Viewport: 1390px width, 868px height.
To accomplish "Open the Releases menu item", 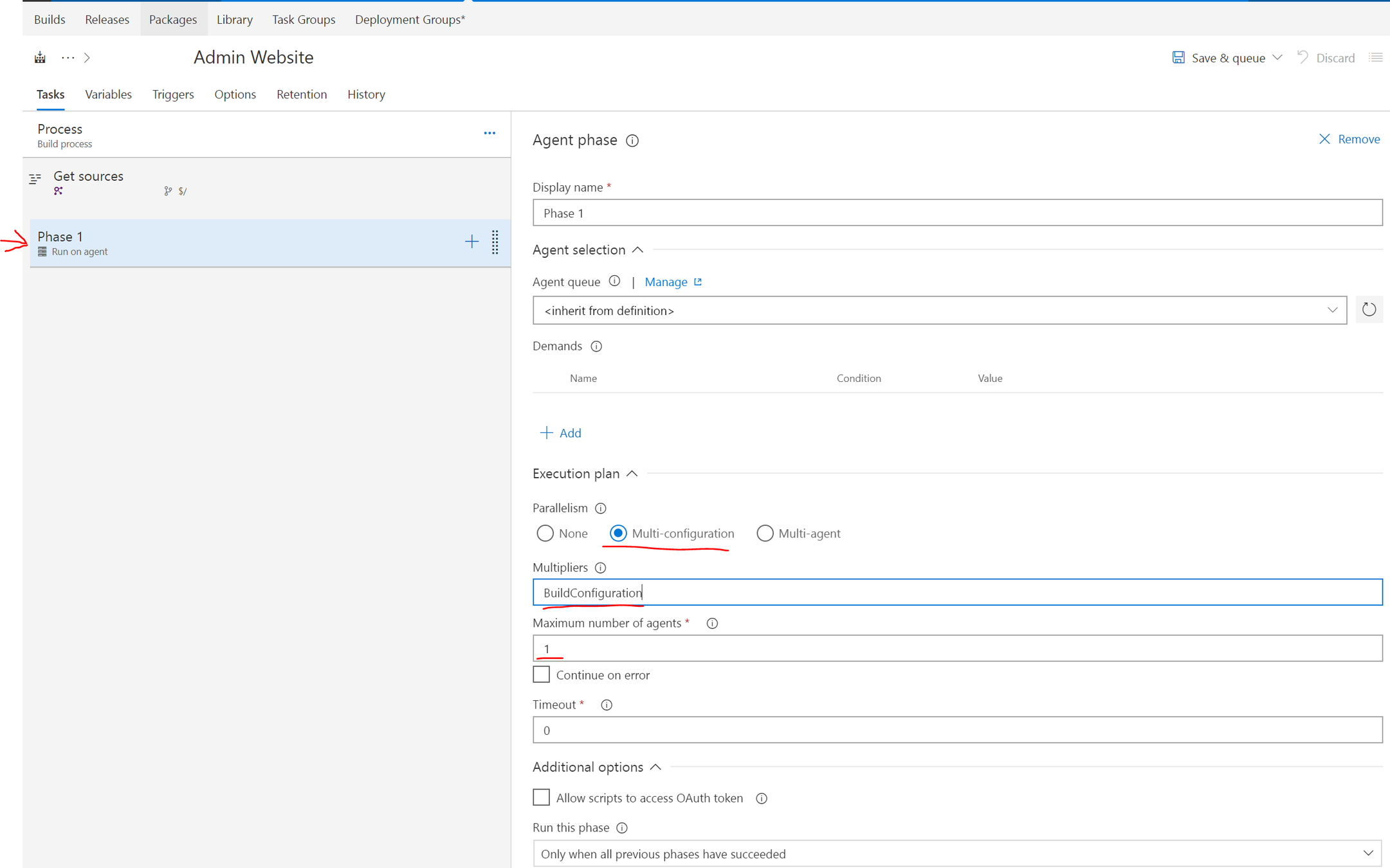I will coord(107,19).
